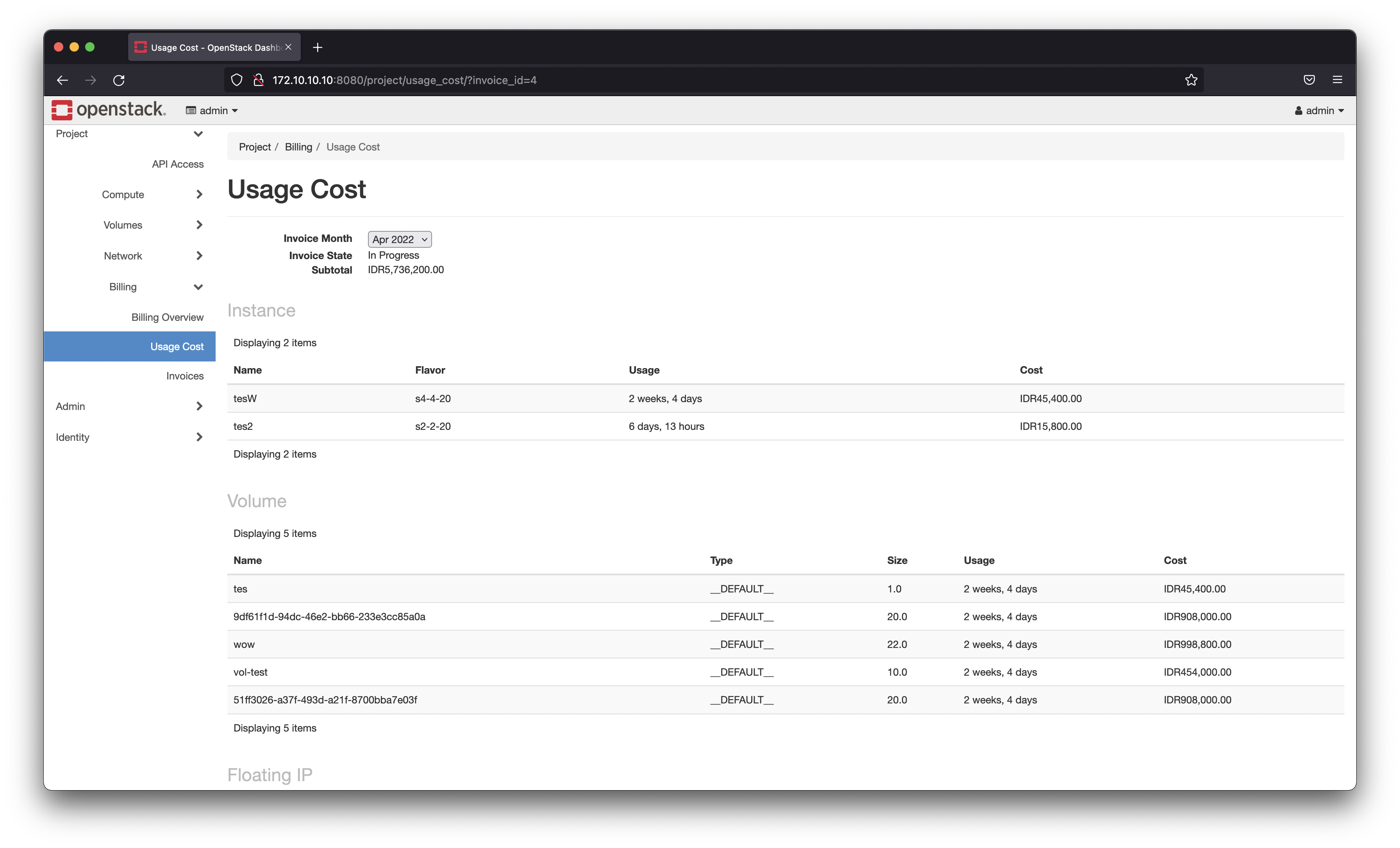Image resolution: width=1400 pixels, height=848 pixels.
Task: Click the volume 9df61f1d-94dc-46e2-bb66-233e3cc85a0a
Action: 329,617
